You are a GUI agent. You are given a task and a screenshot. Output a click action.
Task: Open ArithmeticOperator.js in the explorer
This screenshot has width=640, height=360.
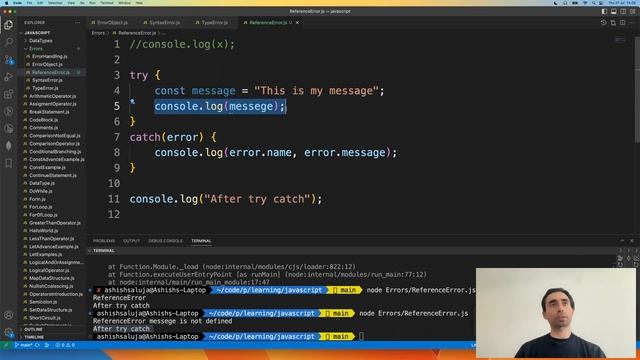click(x=53, y=96)
